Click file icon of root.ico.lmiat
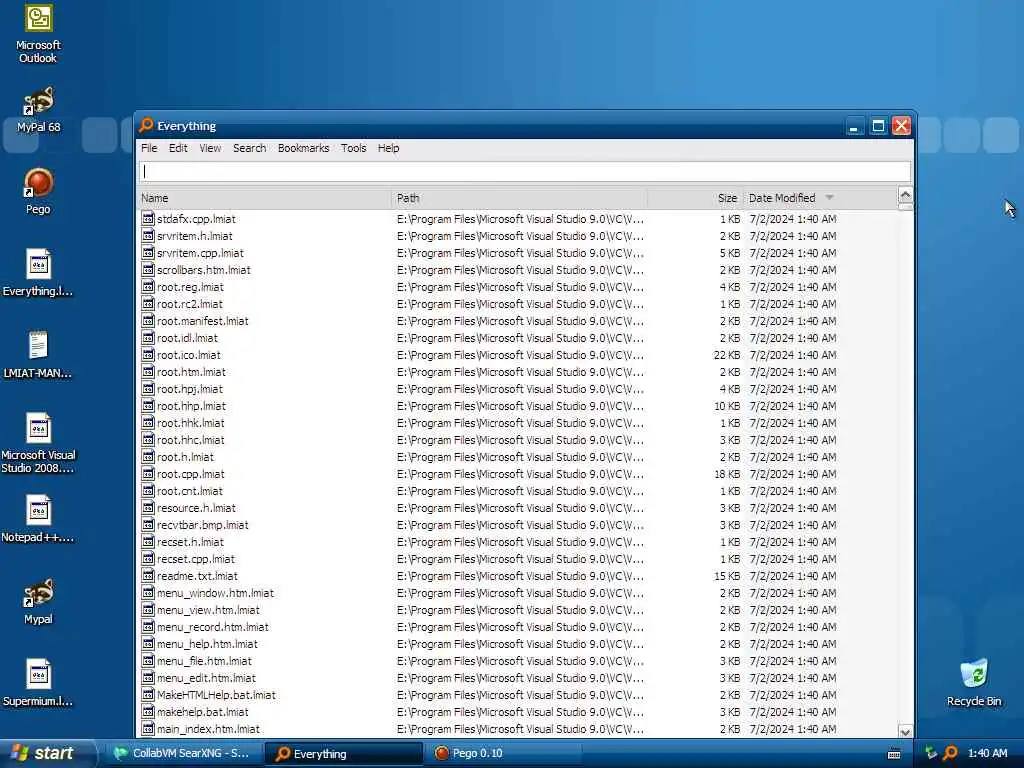Viewport: 1024px width, 768px height. click(148, 355)
